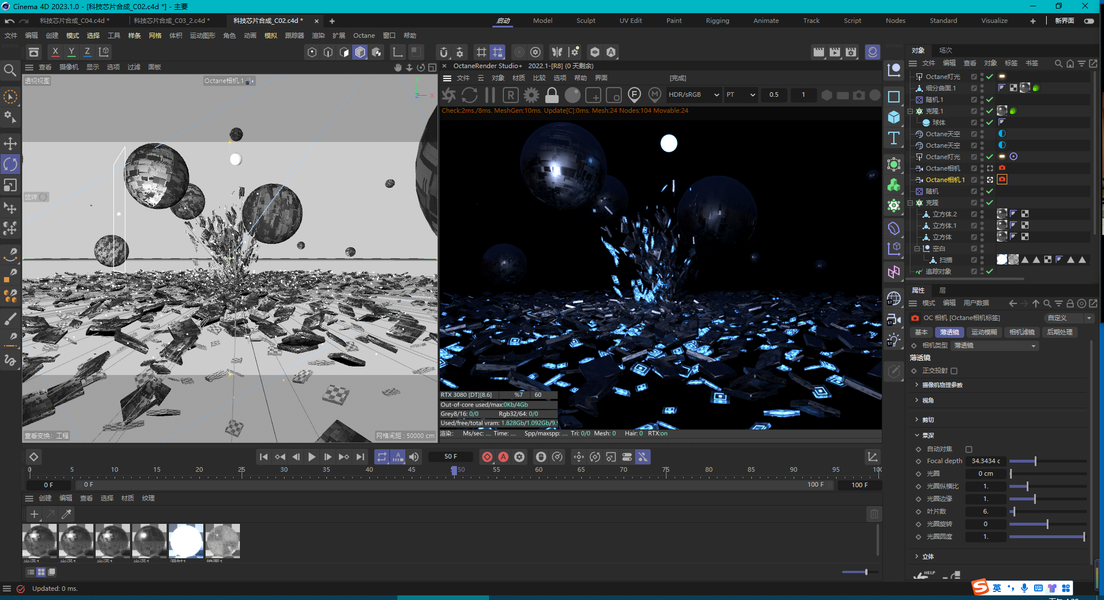Click search icon in Object Manager
The image size is (1104, 600).
1058,63
